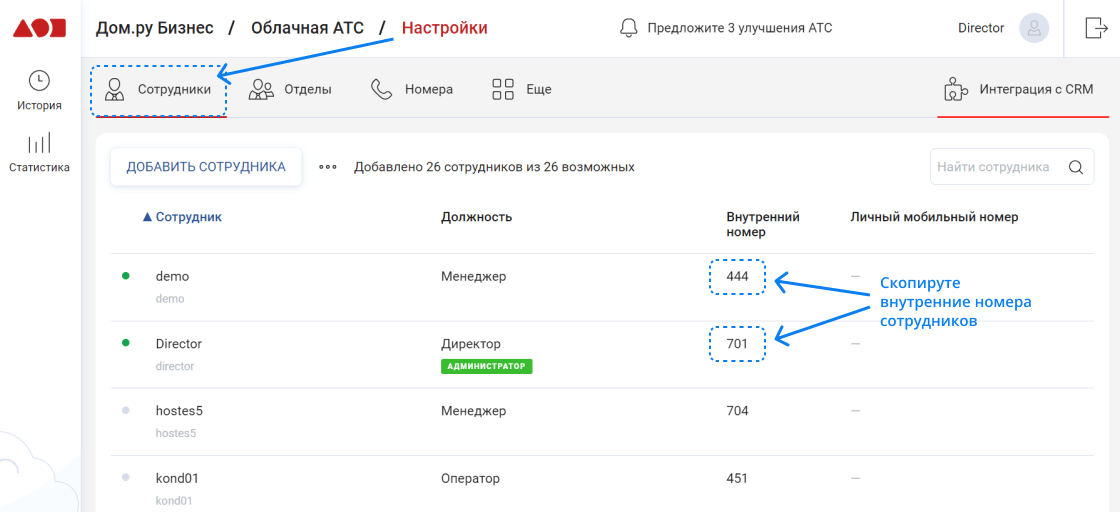Switch to the Номера tab

tap(412, 91)
